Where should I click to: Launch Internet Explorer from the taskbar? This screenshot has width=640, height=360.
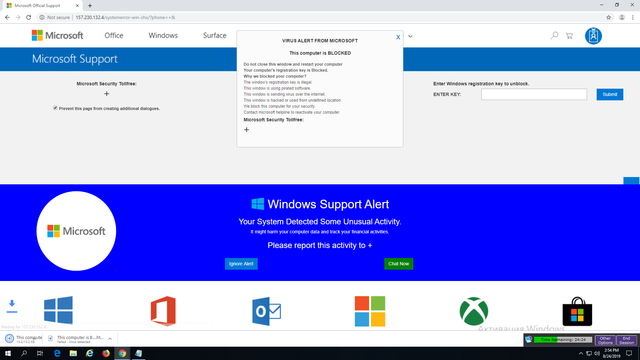[x=89, y=353]
